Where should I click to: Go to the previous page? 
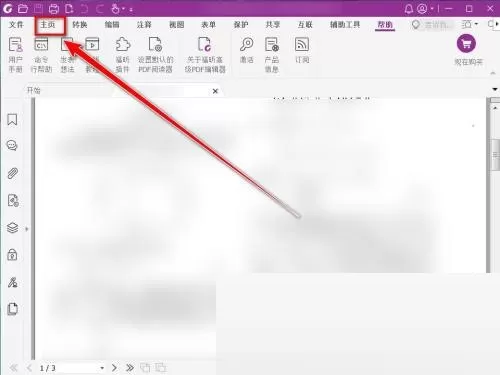pos(29,368)
